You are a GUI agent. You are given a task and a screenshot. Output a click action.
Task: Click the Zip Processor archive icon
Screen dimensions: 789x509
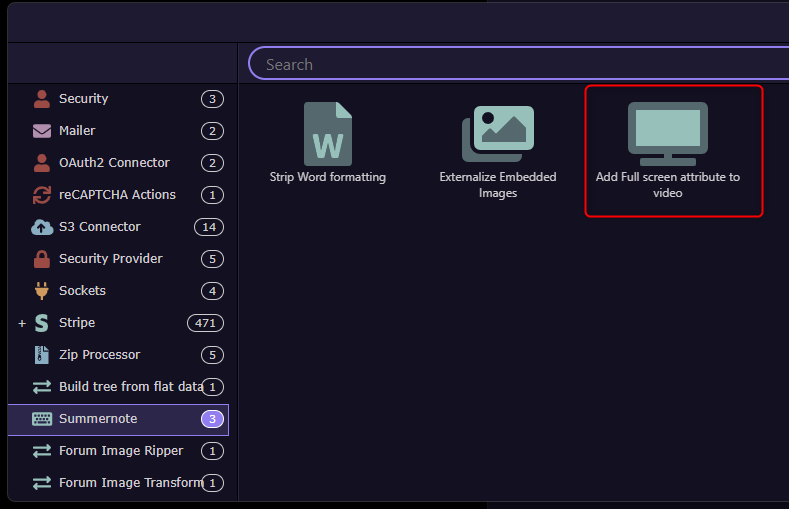click(x=42, y=355)
